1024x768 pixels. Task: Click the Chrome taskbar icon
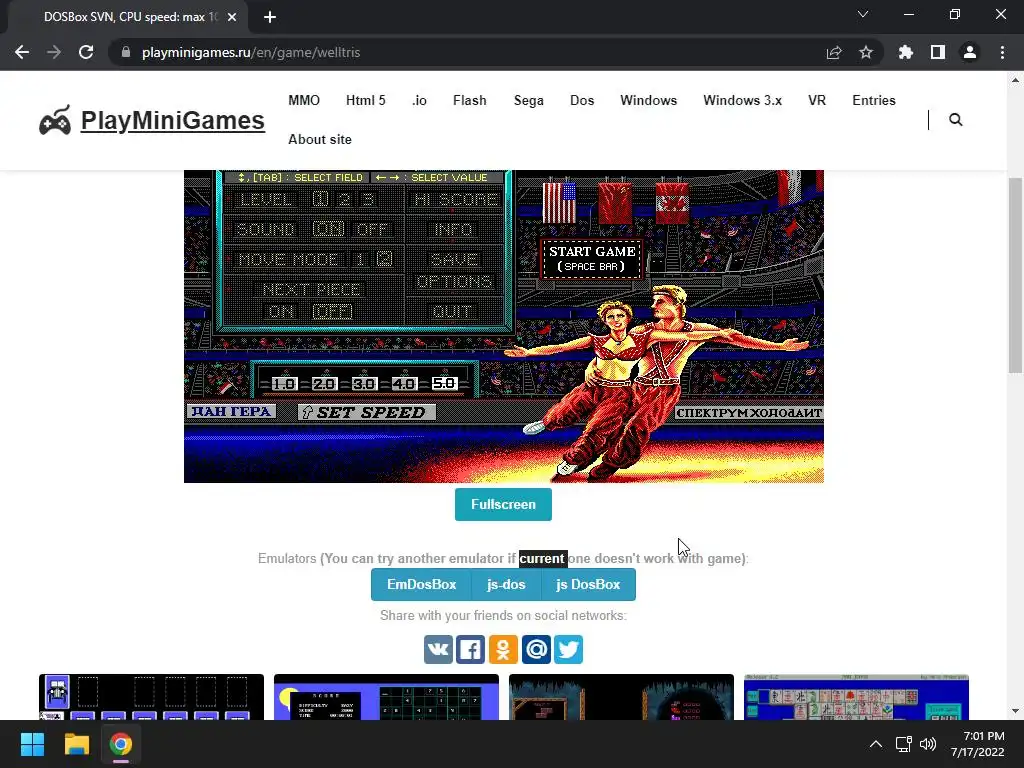(120, 744)
